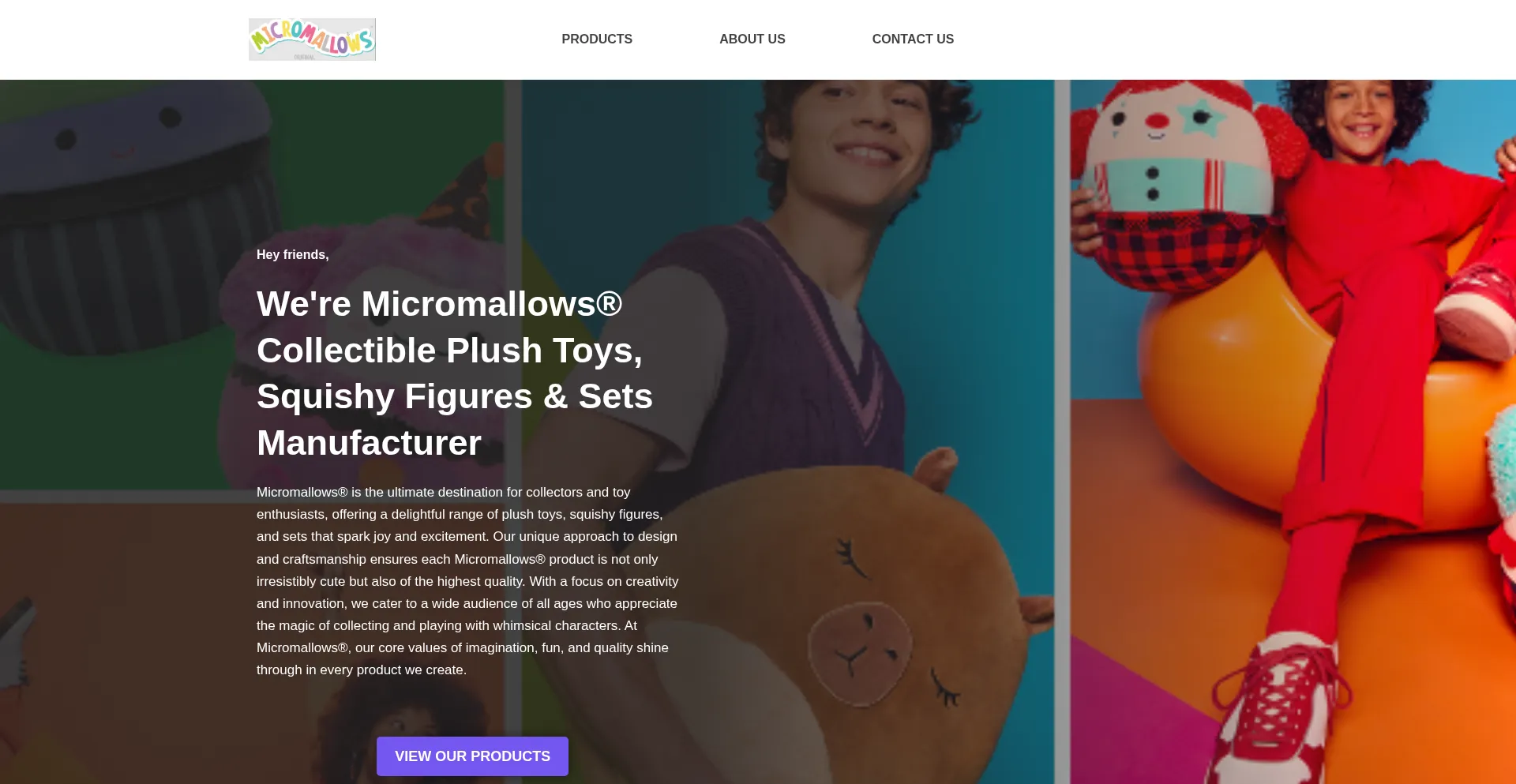Click the "Hey friends," greeting text

(293, 254)
